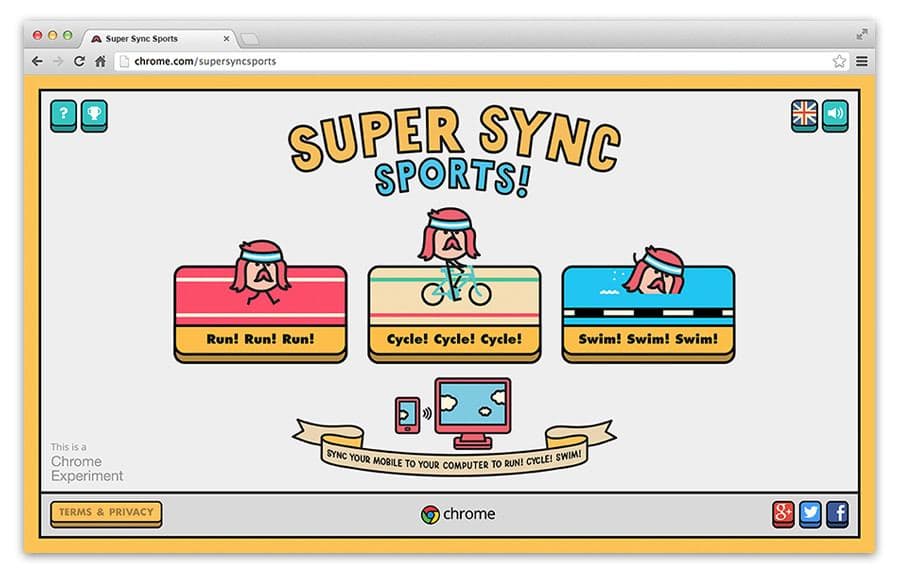Click the browser back arrow
This screenshot has width=900, height=575.
tap(37, 61)
